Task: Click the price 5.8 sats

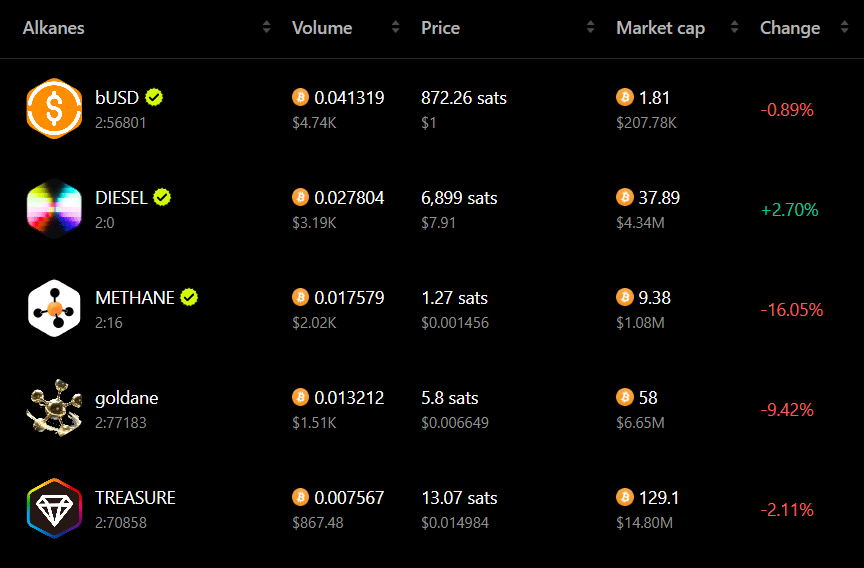Action: point(450,398)
